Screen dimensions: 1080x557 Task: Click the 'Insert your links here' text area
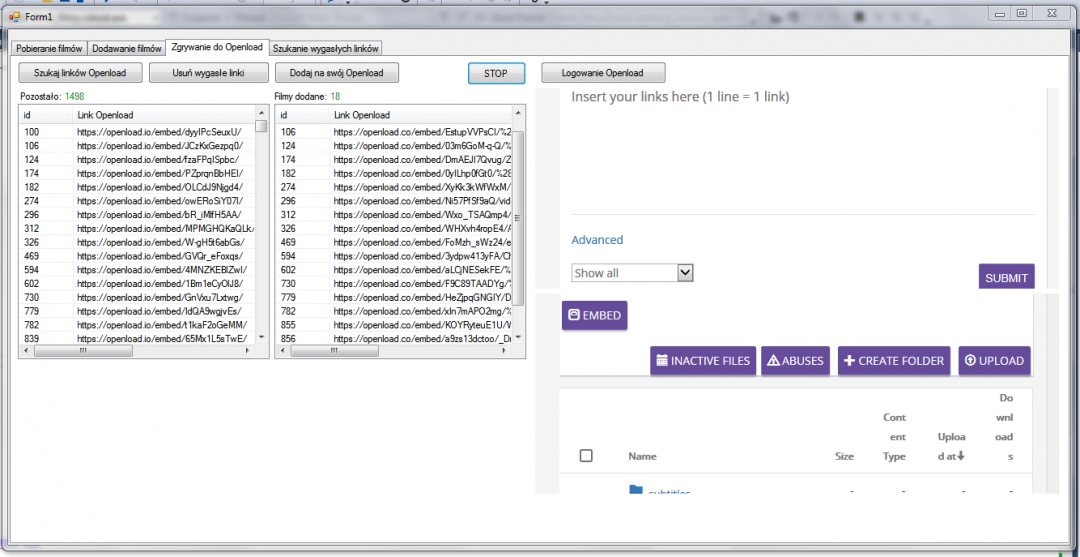pyautogui.click(x=800, y=150)
